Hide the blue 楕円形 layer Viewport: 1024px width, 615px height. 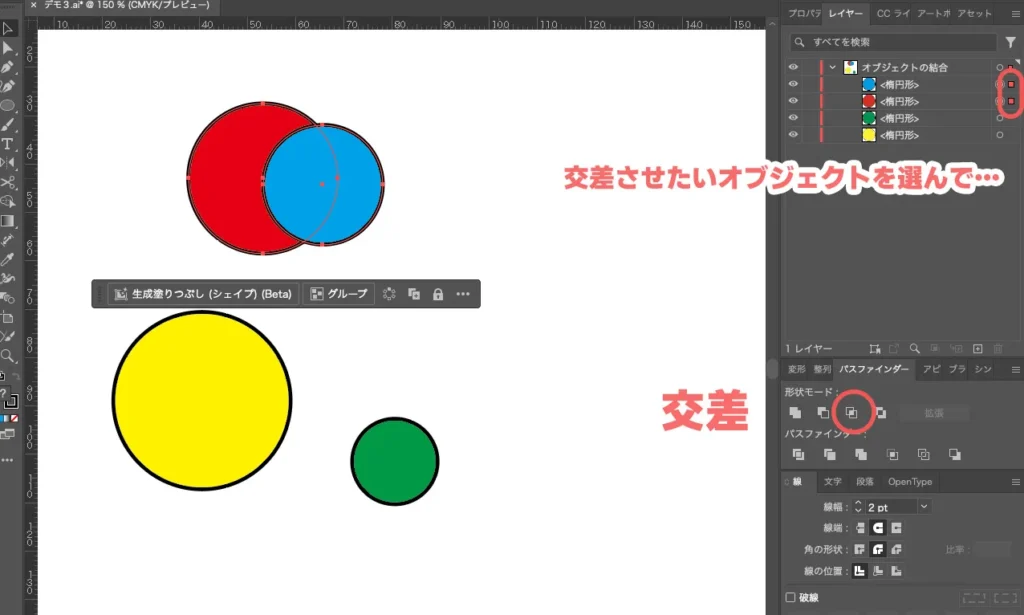[793, 84]
